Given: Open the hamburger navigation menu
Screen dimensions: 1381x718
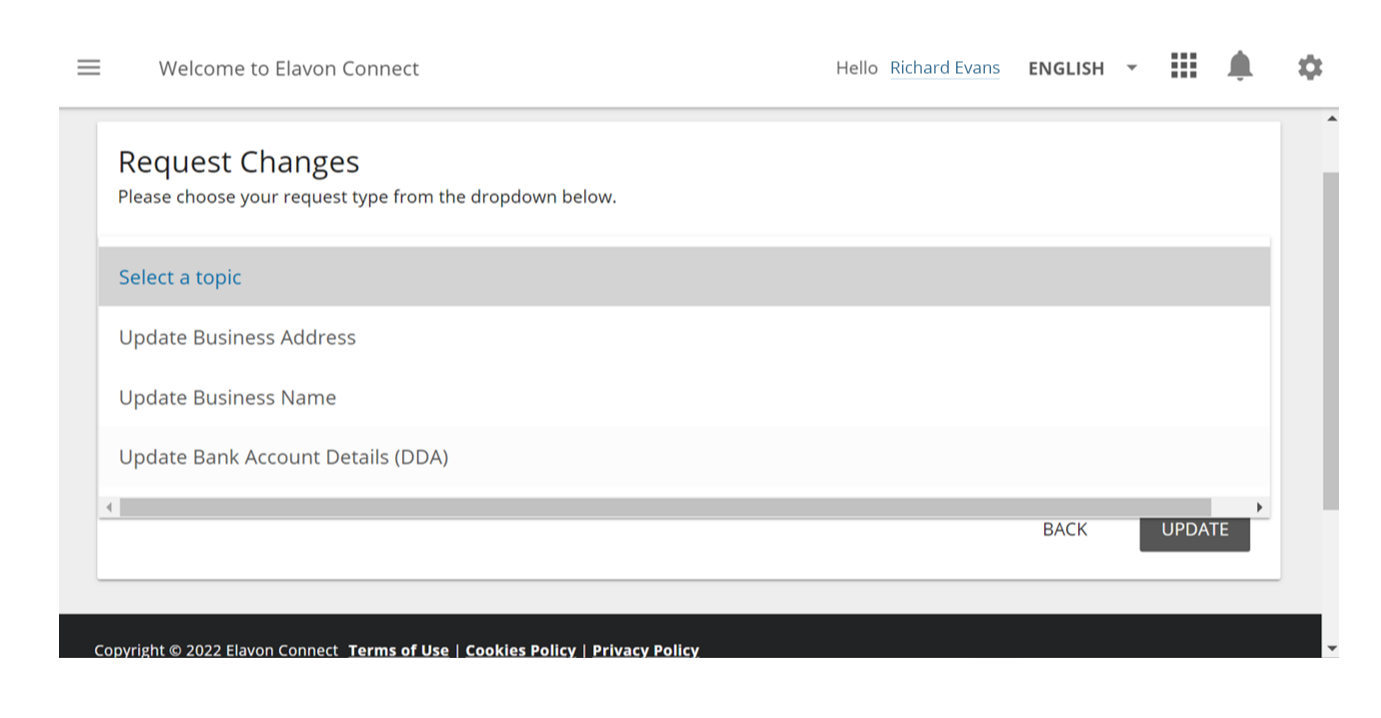Looking at the screenshot, I should click(x=89, y=68).
